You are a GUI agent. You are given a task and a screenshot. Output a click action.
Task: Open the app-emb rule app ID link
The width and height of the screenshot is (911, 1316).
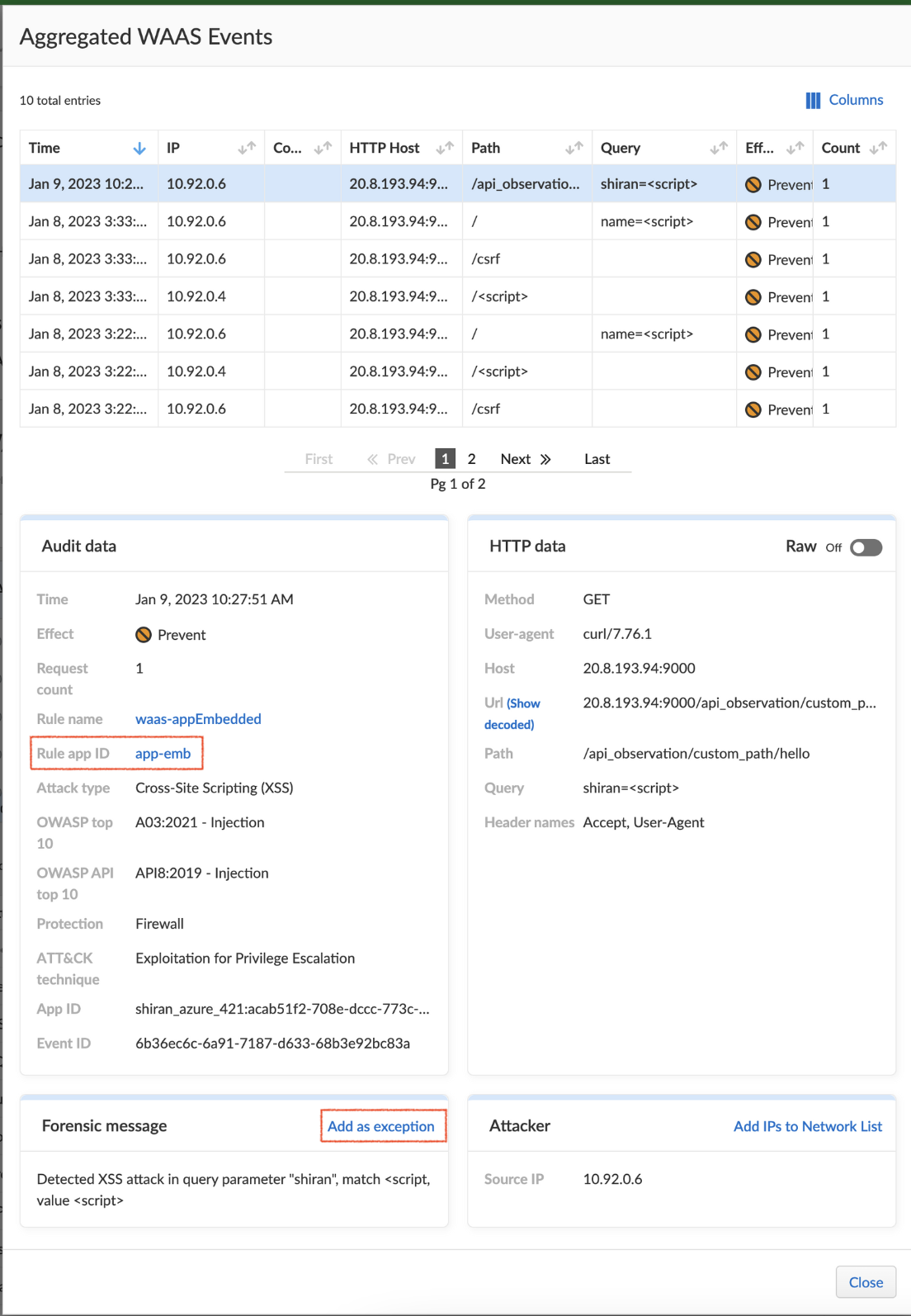pyautogui.click(x=163, y=754)
